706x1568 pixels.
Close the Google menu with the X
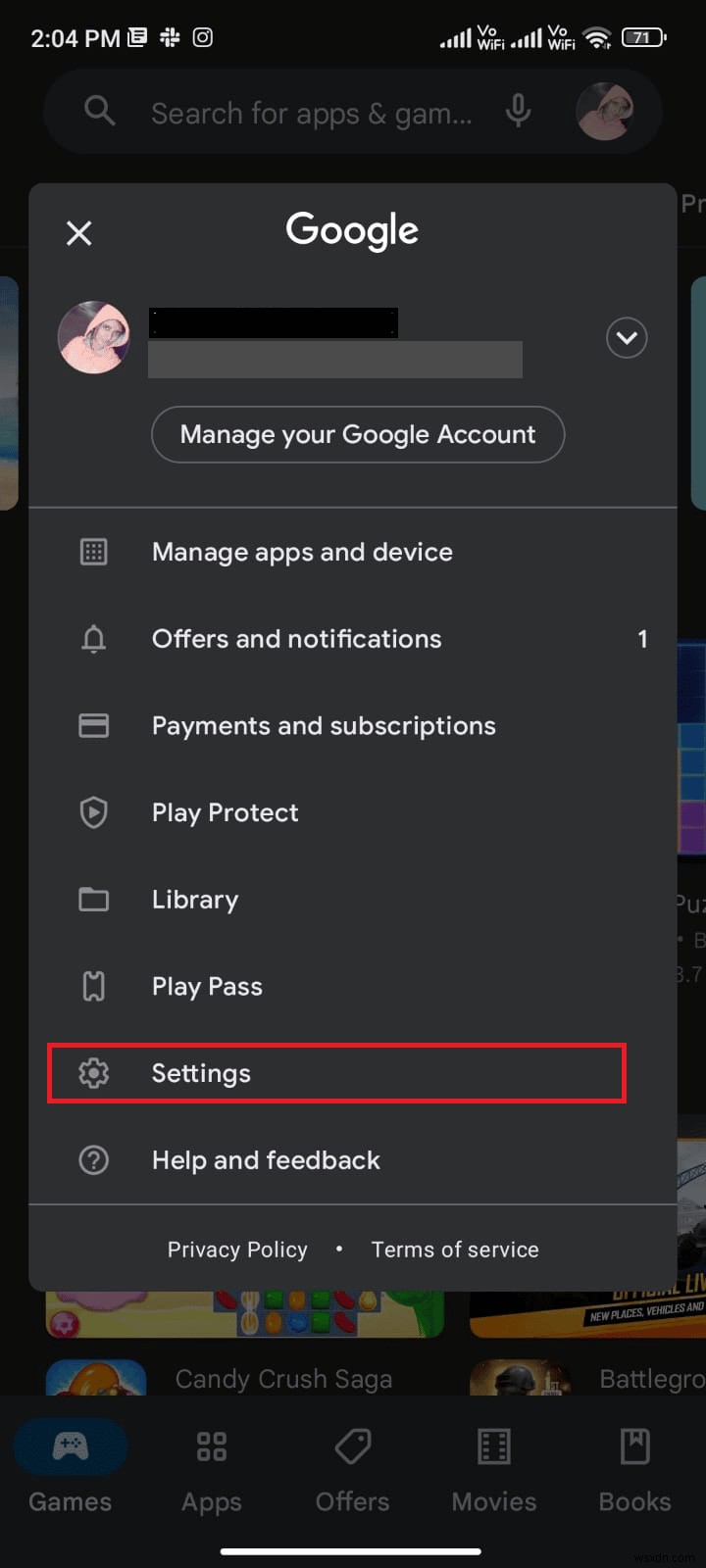[x=78, y=232]
